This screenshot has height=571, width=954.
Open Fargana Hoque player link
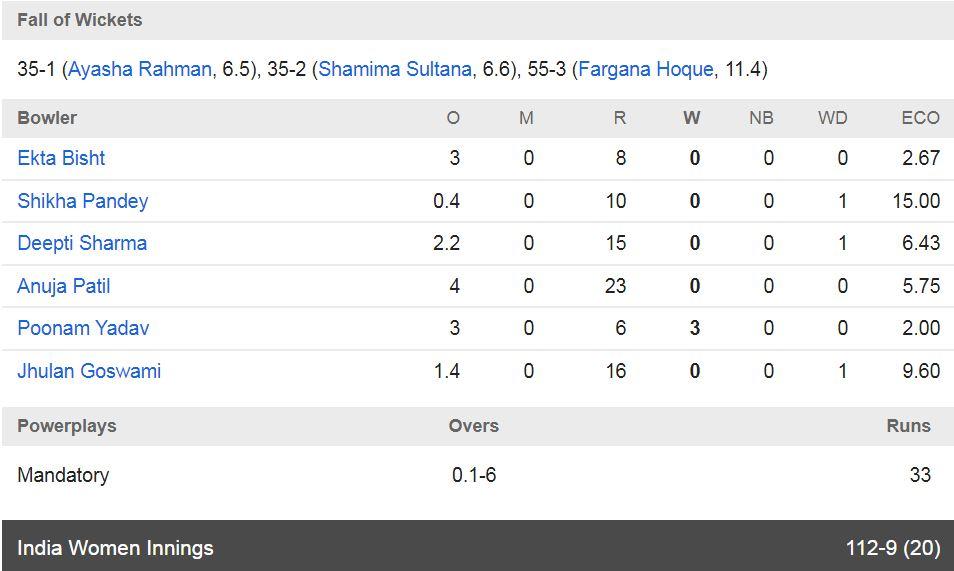pos(646,69)
